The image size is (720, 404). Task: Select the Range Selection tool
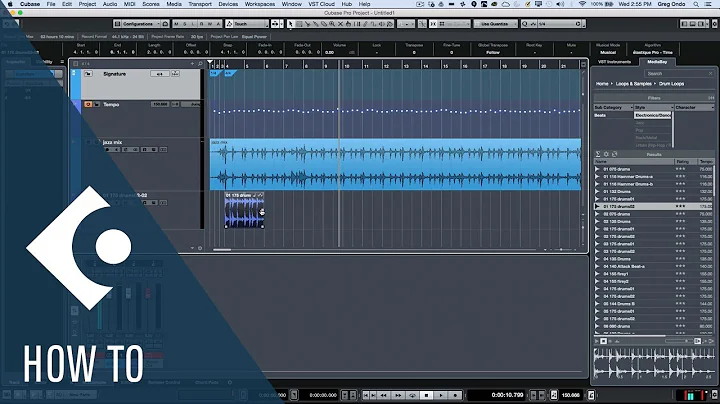pyautogui.click(x=299, y=23)
